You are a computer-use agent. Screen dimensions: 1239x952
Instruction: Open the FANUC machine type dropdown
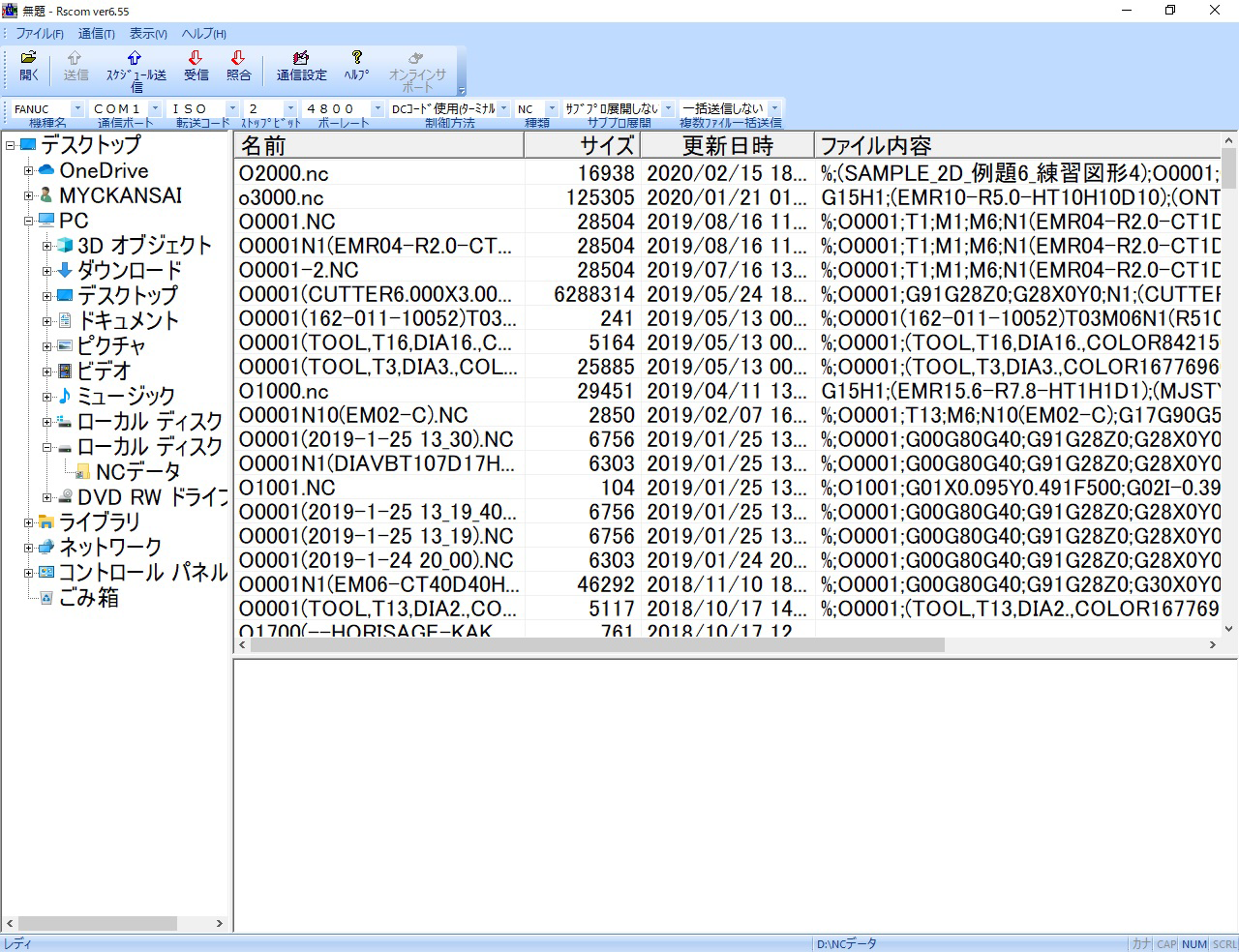(76, 109)
